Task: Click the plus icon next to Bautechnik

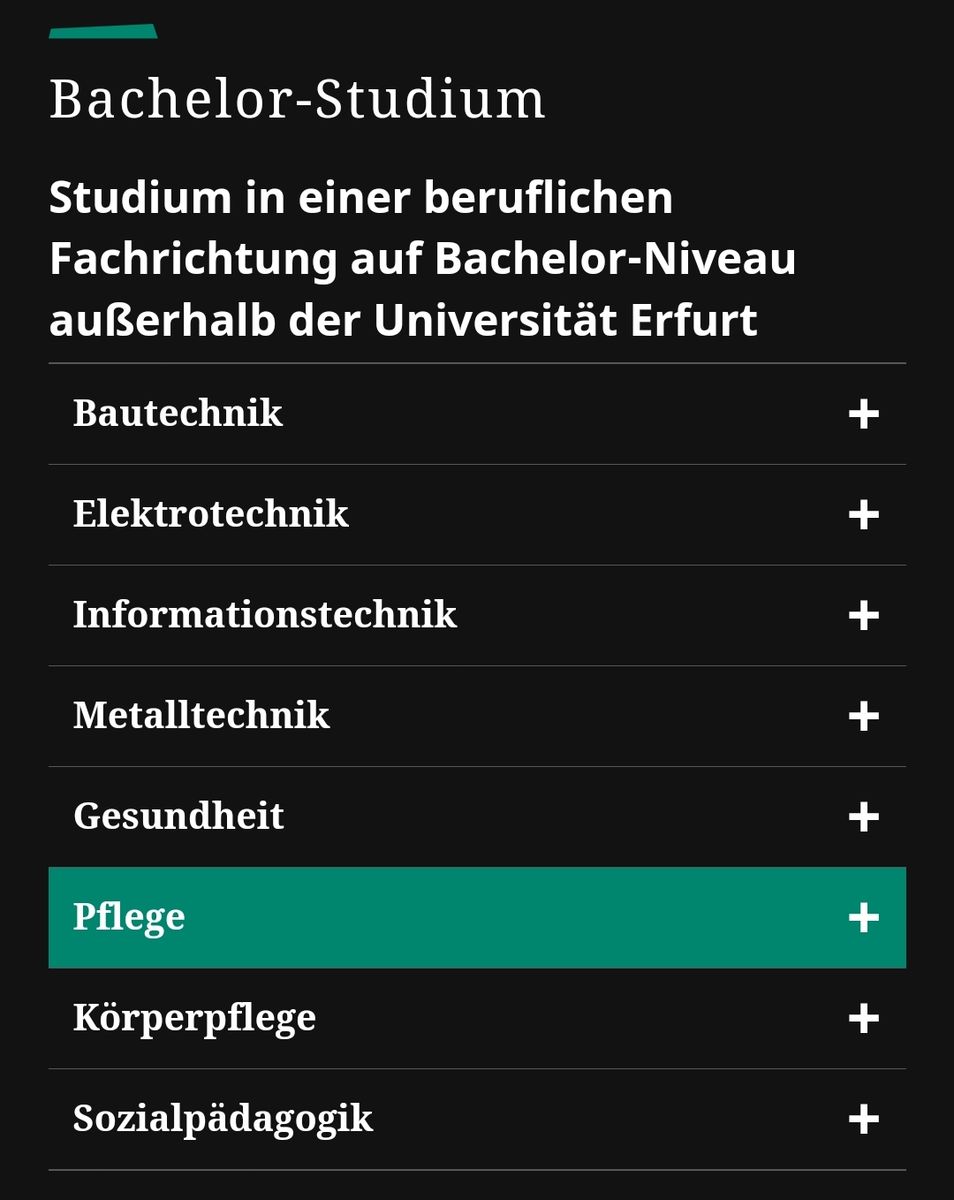Action: click(x=863, y=414)
